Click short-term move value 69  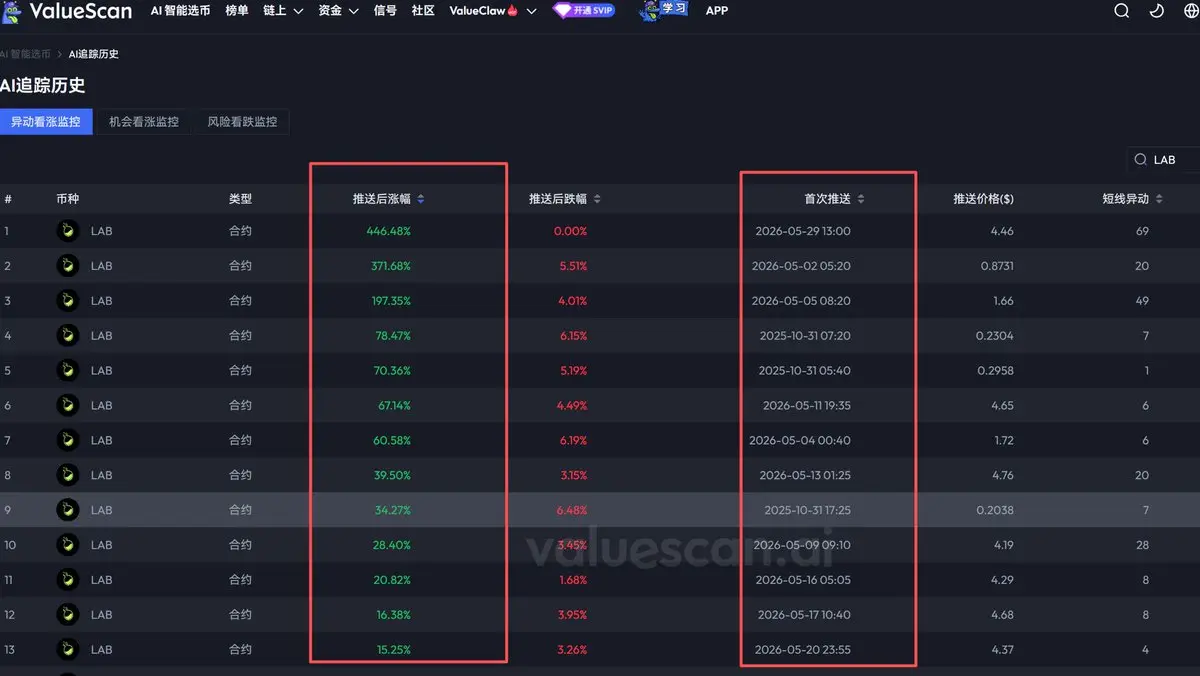[1143, 231]
